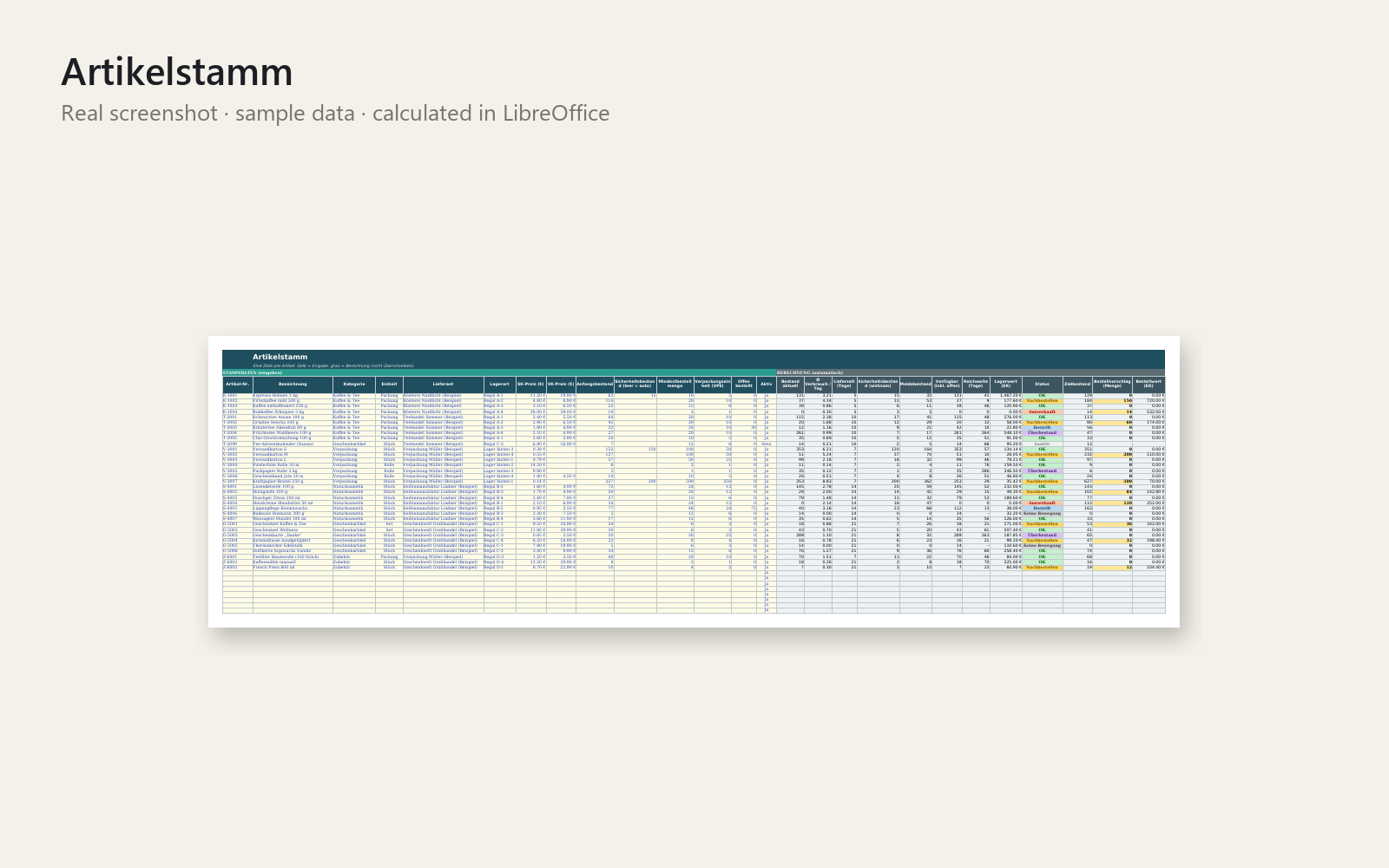Select the 'Bestellvorschlag (Menge)' column header

coord(1112,385)
